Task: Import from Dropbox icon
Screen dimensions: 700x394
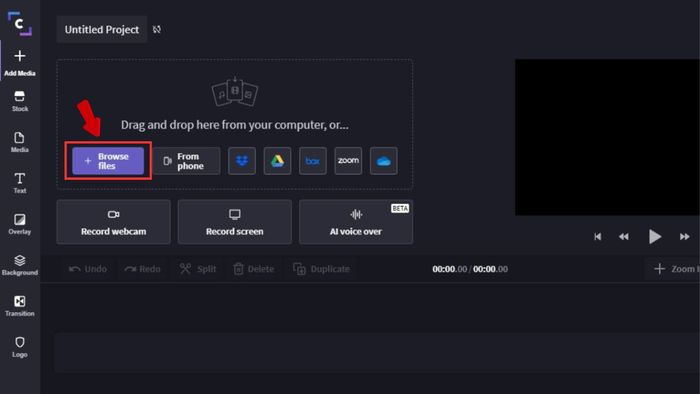Action: click(242, 161)
